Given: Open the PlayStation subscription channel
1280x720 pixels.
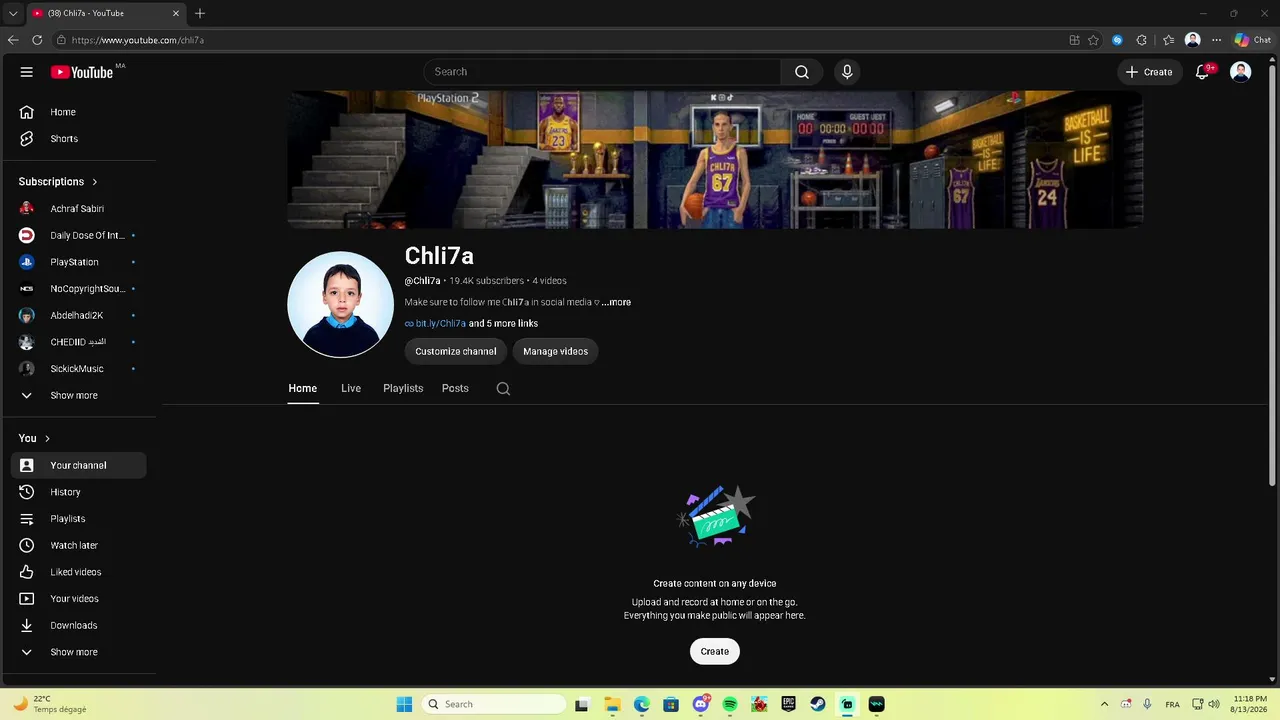Looking at the screenshot, I should (78, 262).
